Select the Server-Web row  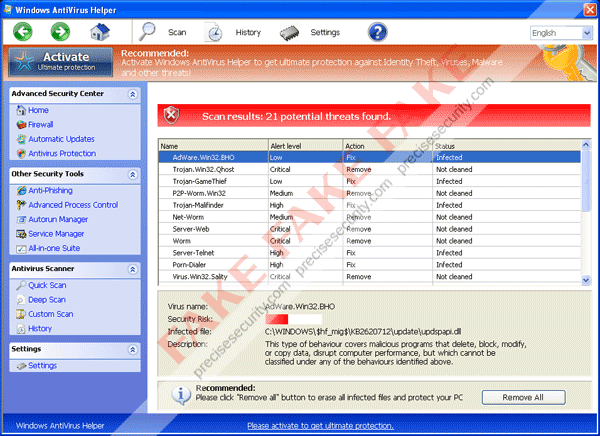369,229
